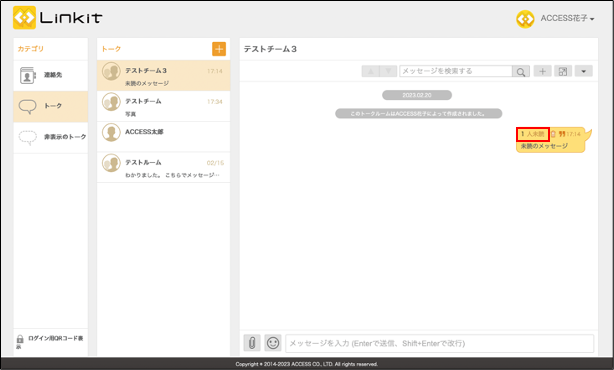Click the トーク speech bubble icon
The image size is (614, 370).
pos(27,106)
